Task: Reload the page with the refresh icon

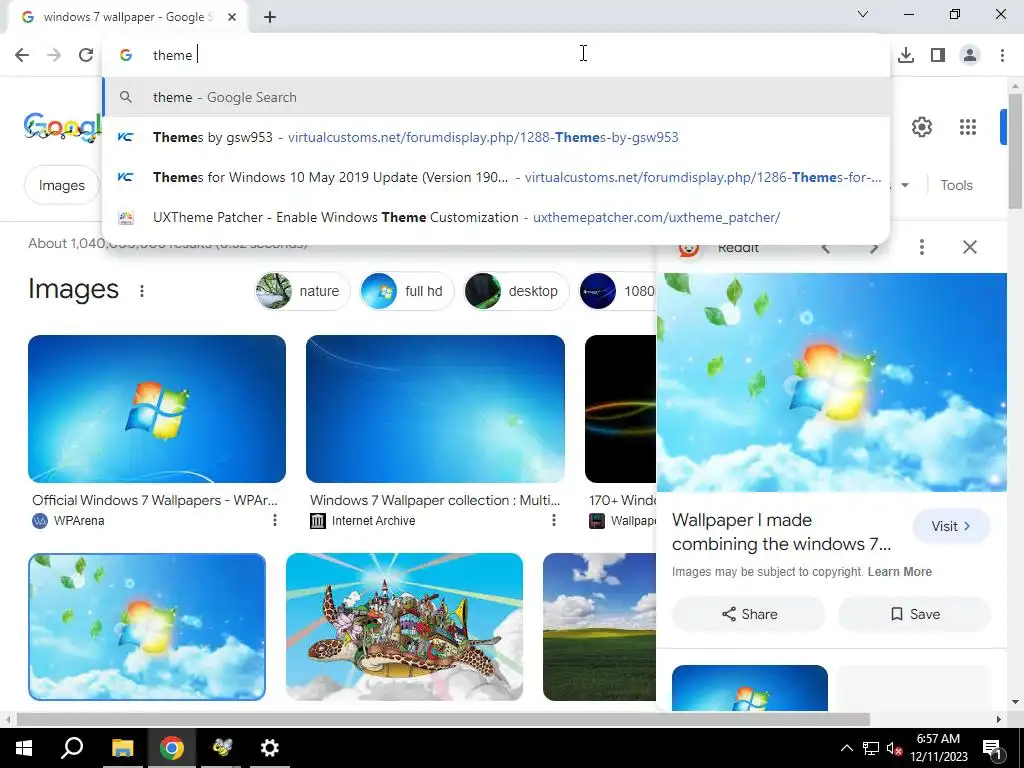Action: [86, 55]
